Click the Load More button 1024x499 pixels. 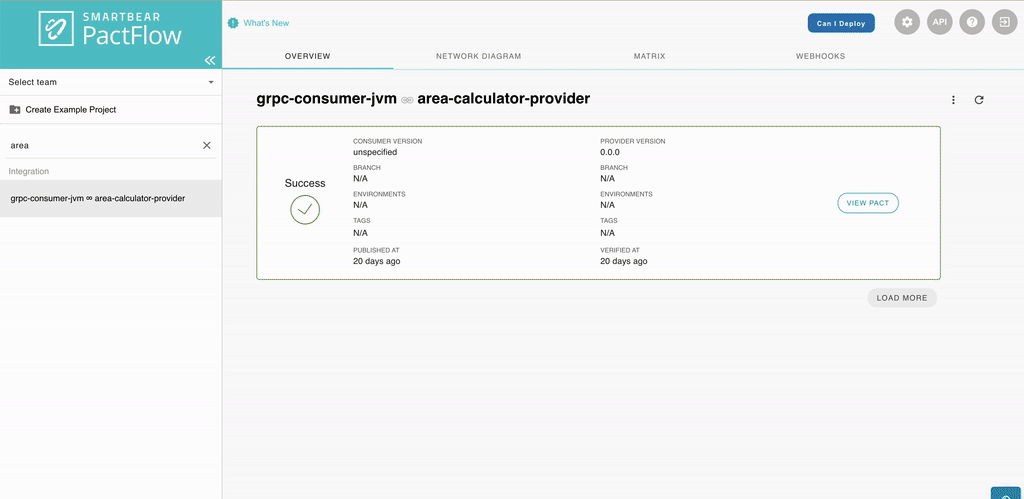point(902,298)
